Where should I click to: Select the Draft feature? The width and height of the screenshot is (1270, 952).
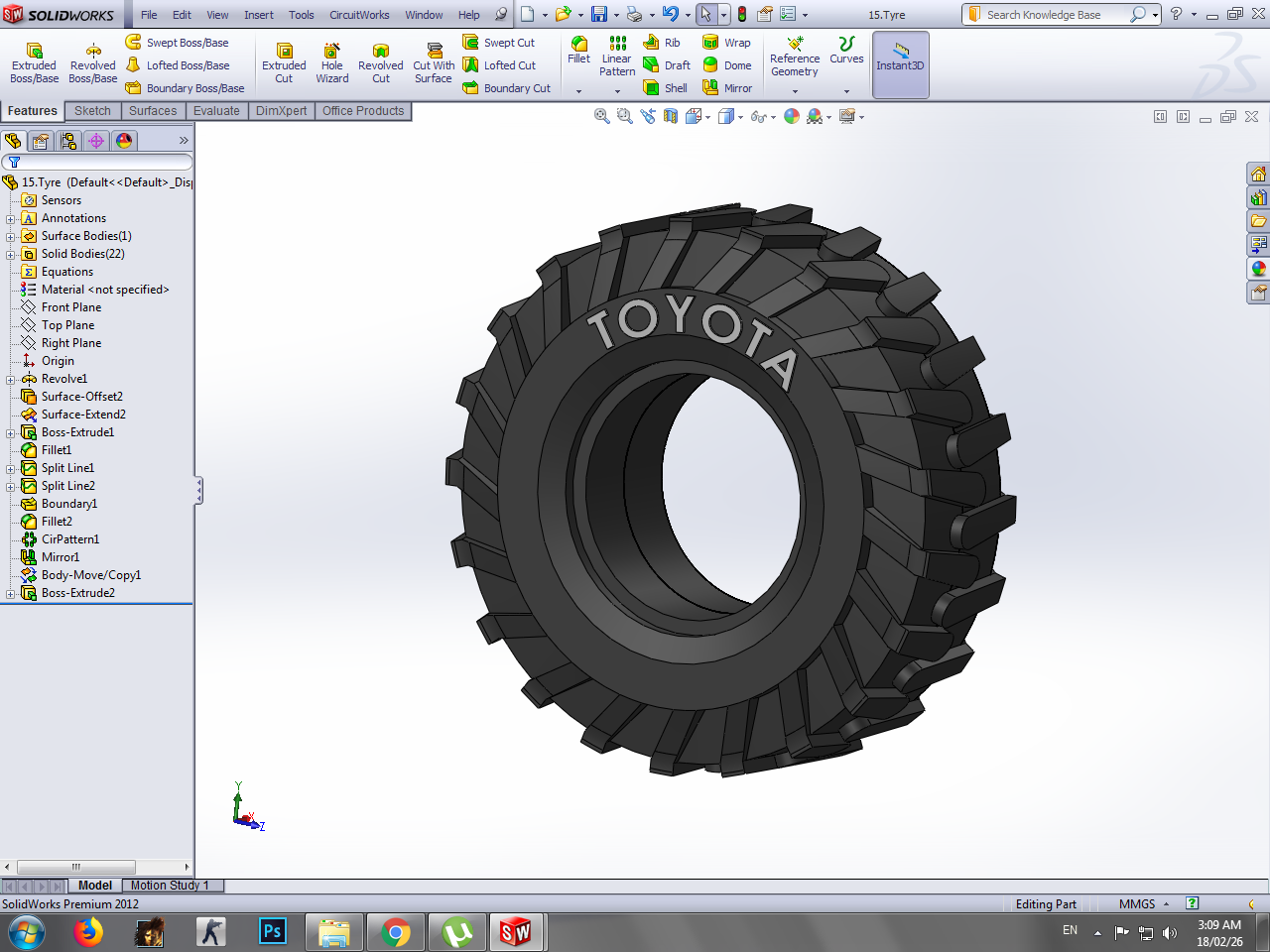click(667, 65)
